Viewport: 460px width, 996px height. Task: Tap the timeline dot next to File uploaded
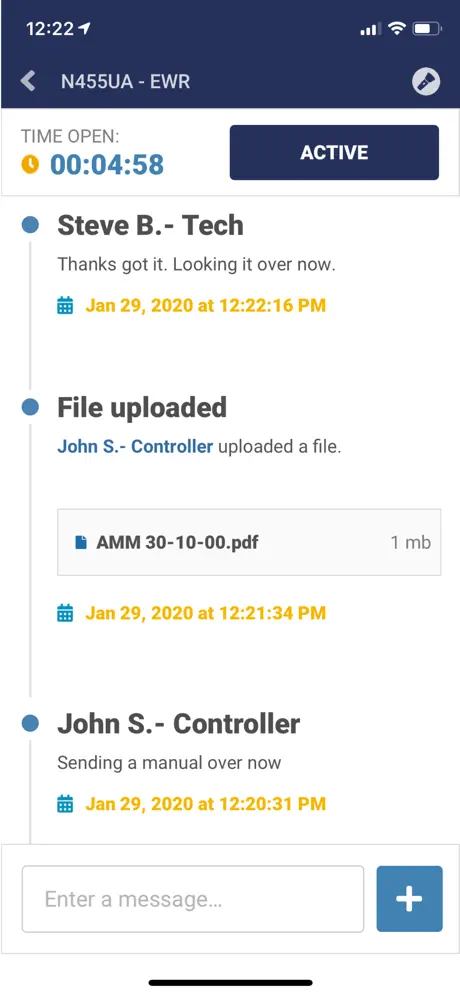click(30, 407)
